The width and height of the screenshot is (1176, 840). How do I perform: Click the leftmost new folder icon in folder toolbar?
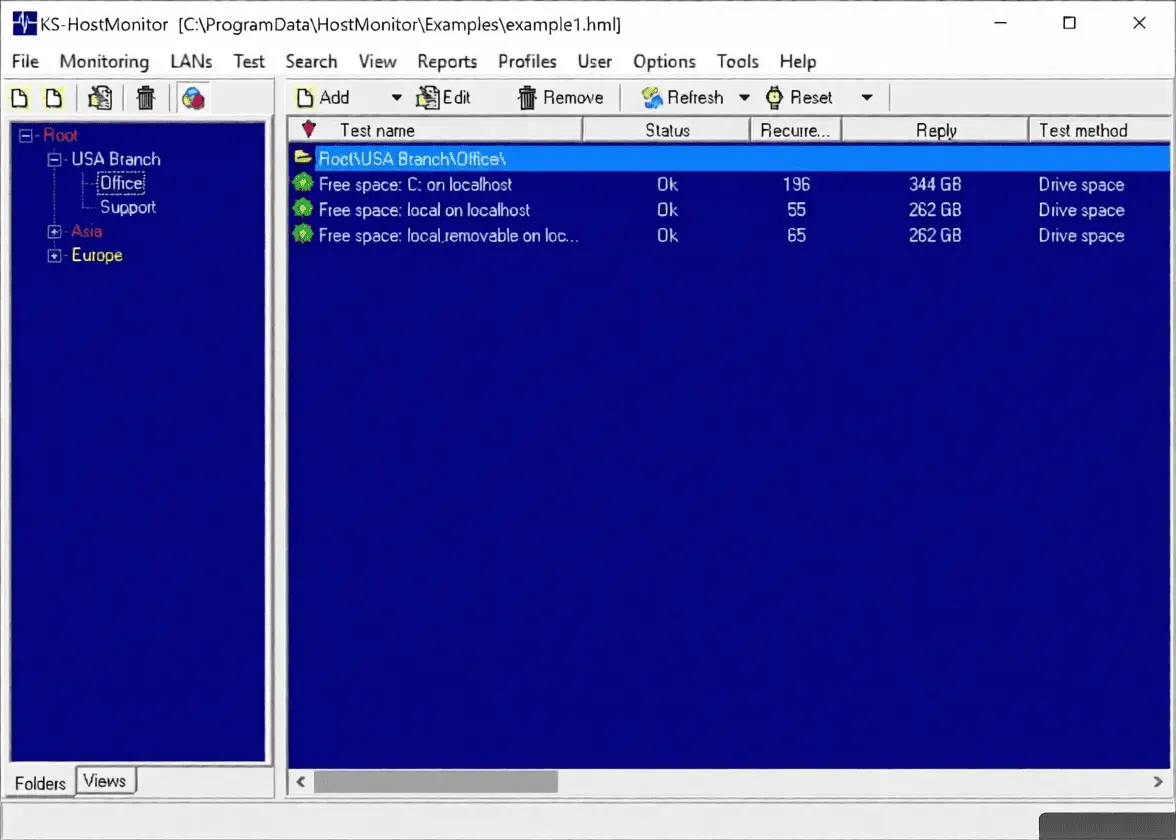click(20, 98)
